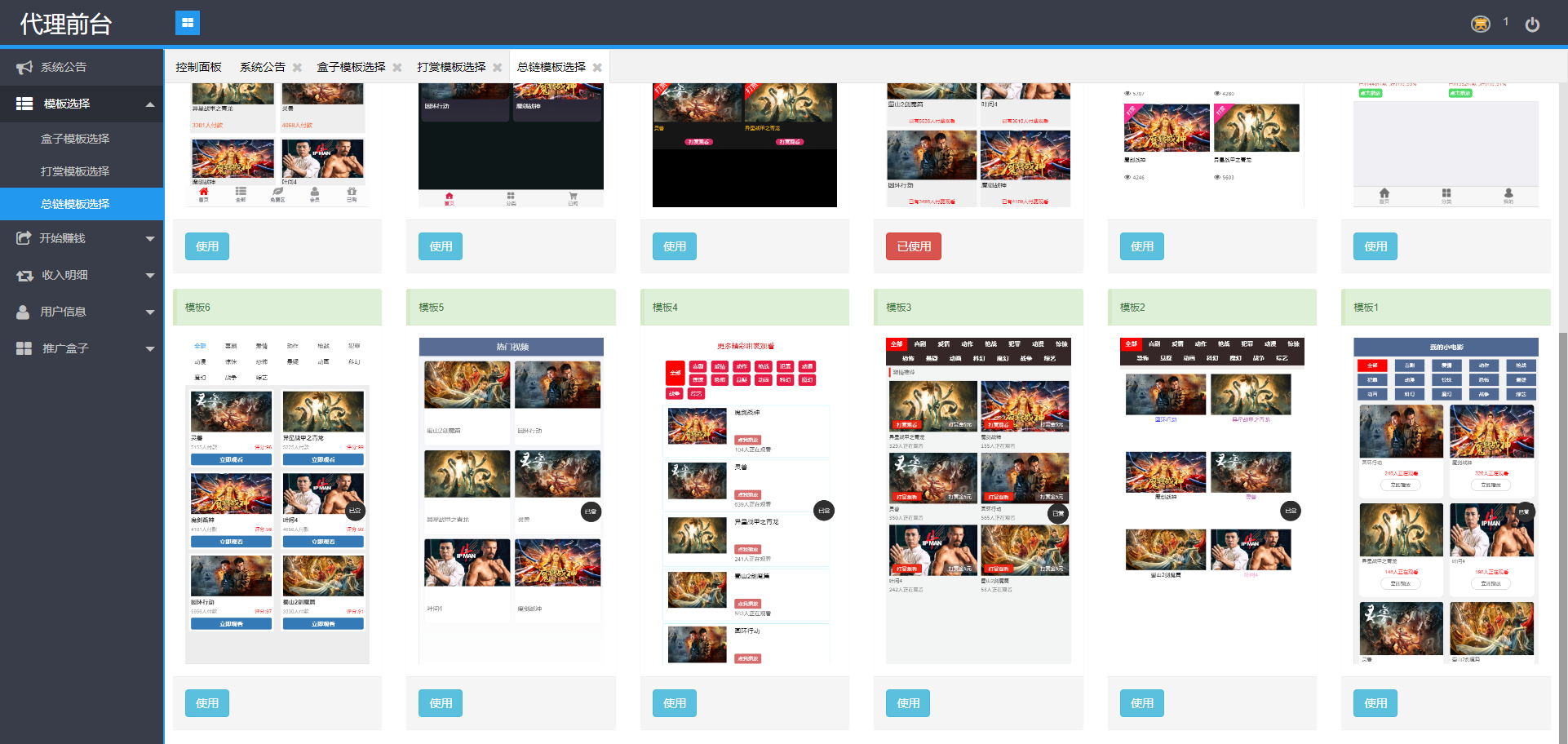
Task: Open the user avatar icon in header
Action: coord(1480,24)
